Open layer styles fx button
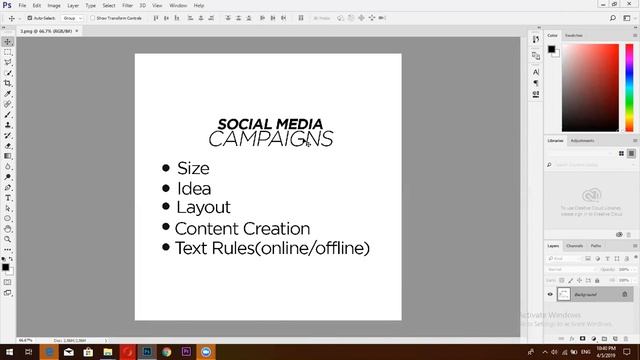The width and height of the screenshot is (640, 360). coord(572,339)
